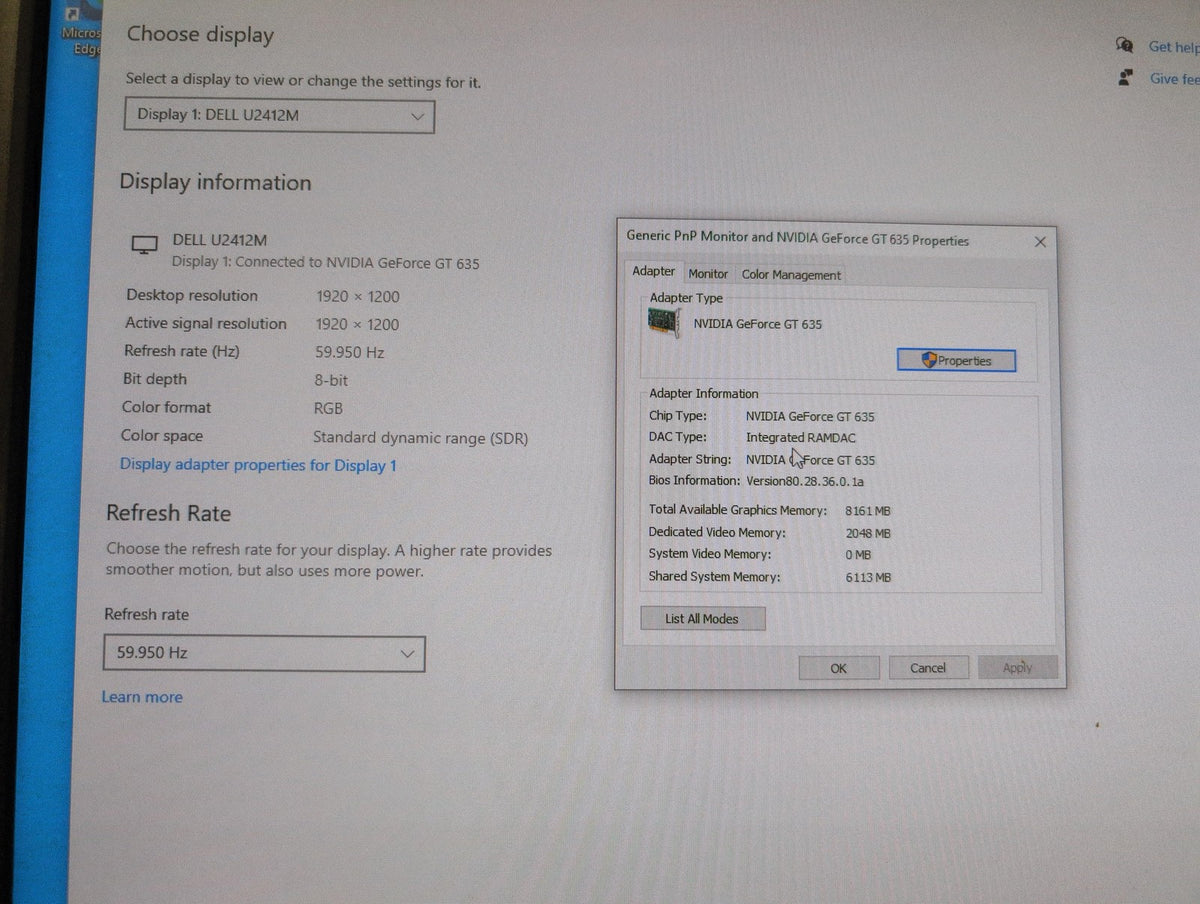Switch to the Monitor tab
Screen dimensions: 1200x904
(708, 274)
